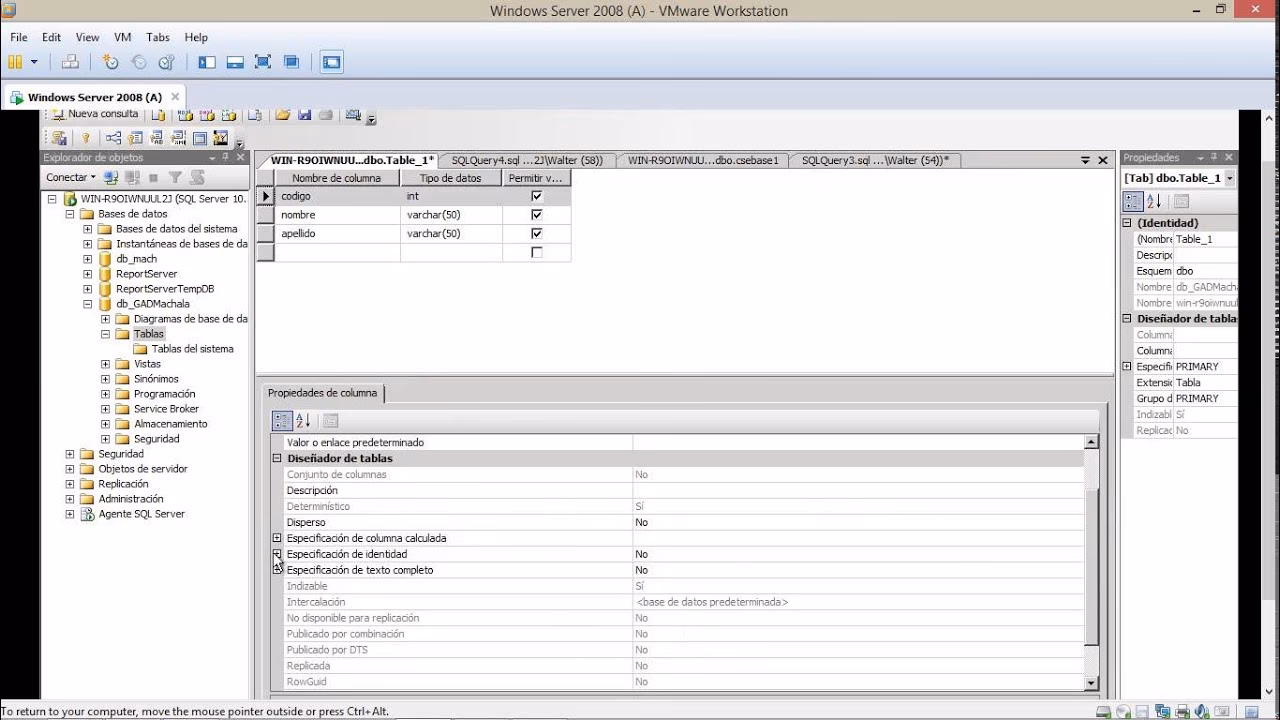Select the Agente SQL Server tree item

click(x=141, y=514)
